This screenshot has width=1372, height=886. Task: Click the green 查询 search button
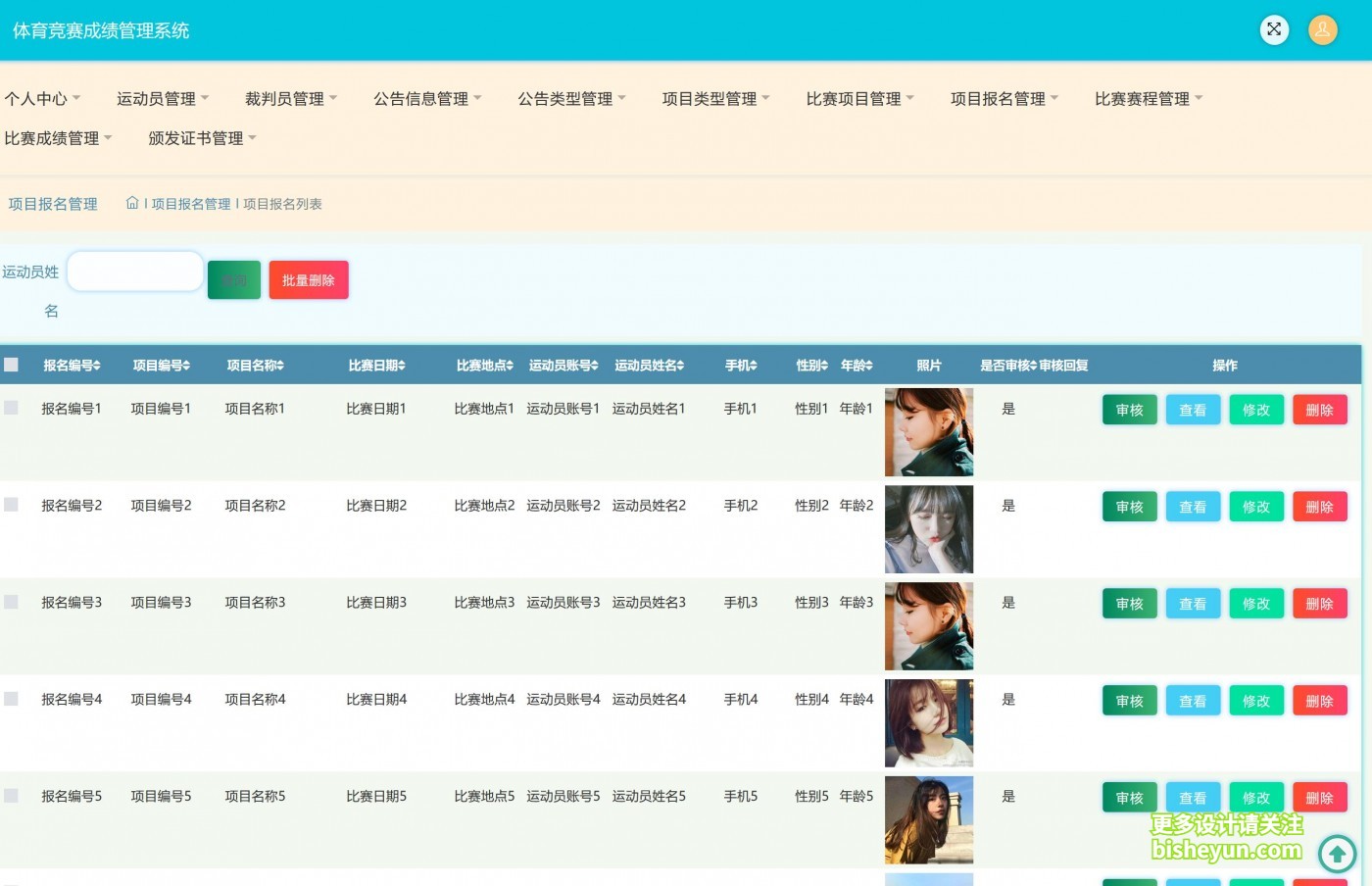click(x=234, y=279)
